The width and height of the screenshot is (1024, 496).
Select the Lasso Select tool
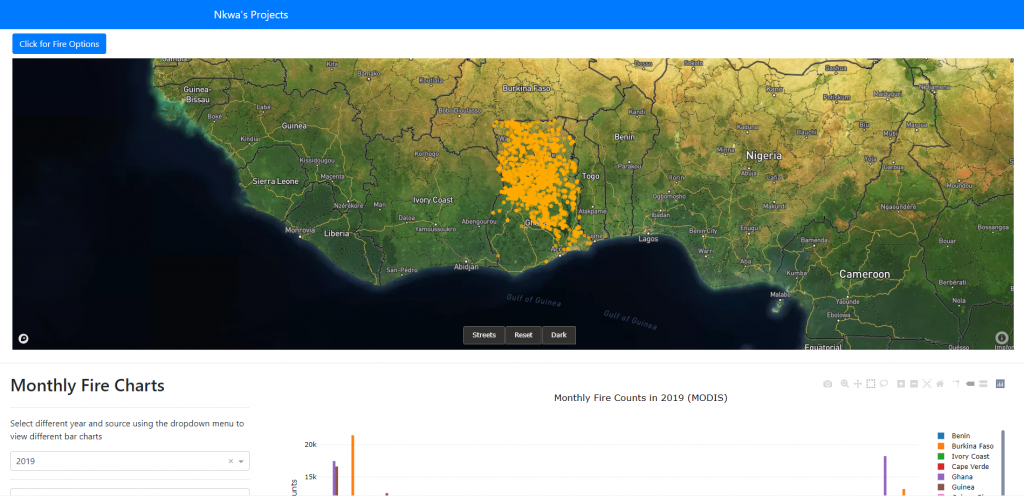884,384
